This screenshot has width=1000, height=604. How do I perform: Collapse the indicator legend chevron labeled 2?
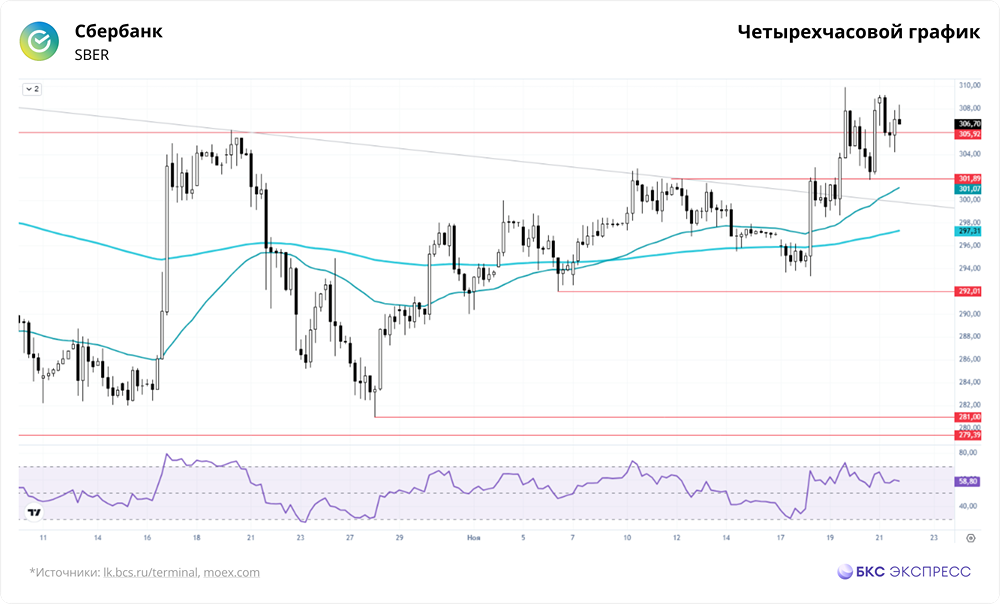pyautogui.click(x=32, y=89)
